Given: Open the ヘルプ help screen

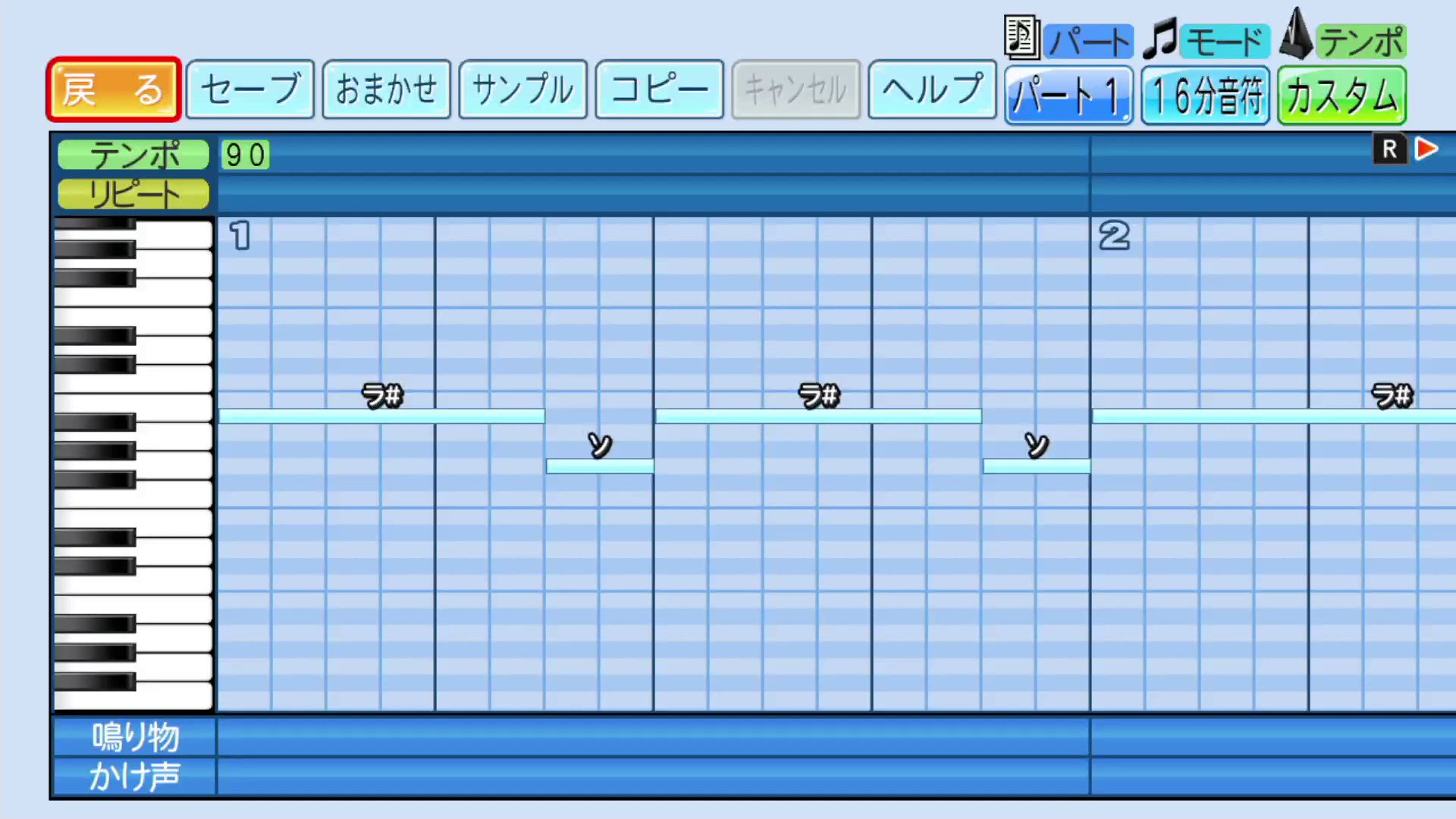Looking at the screenshot, I should click(932, 89).
